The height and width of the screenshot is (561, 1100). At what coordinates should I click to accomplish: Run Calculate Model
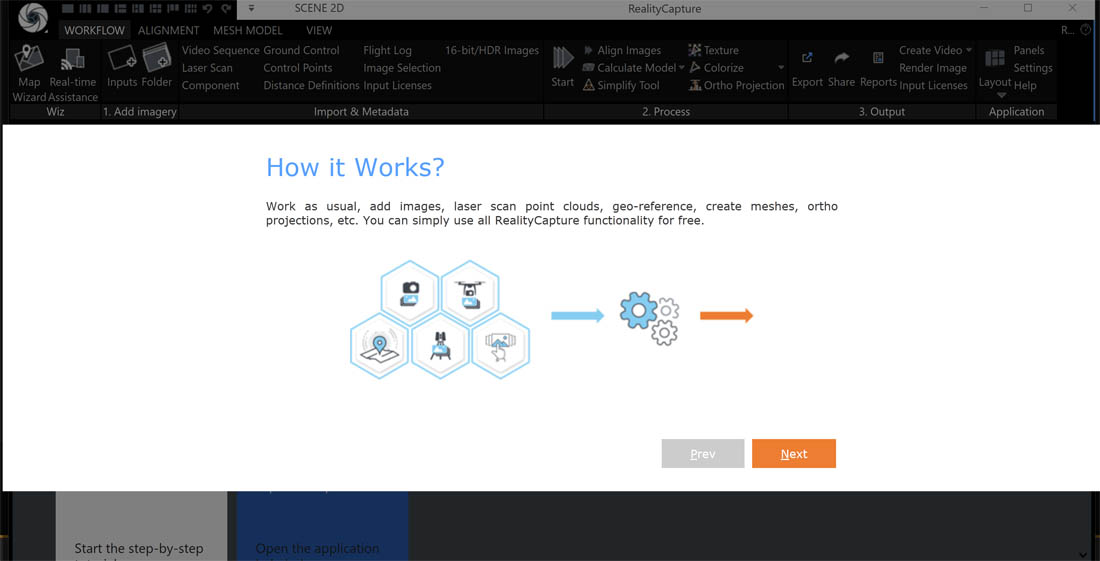coord(629,68)
